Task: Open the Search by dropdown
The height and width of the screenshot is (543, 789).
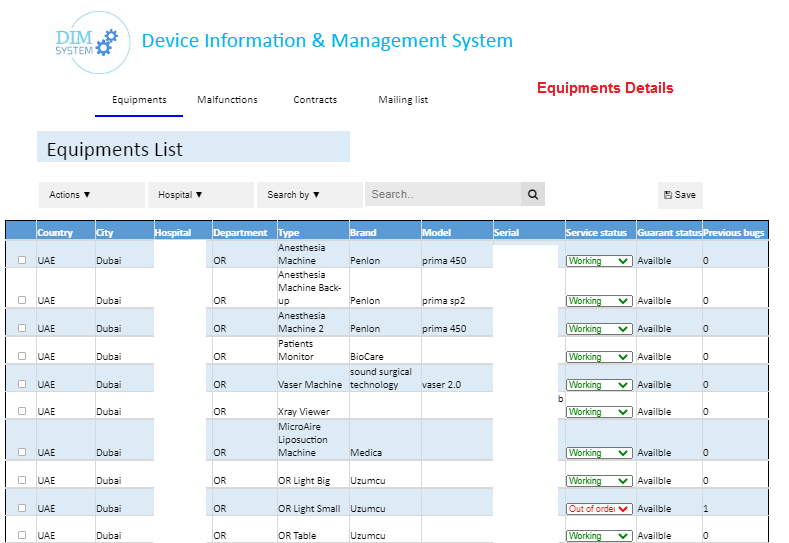Action: 309,195
